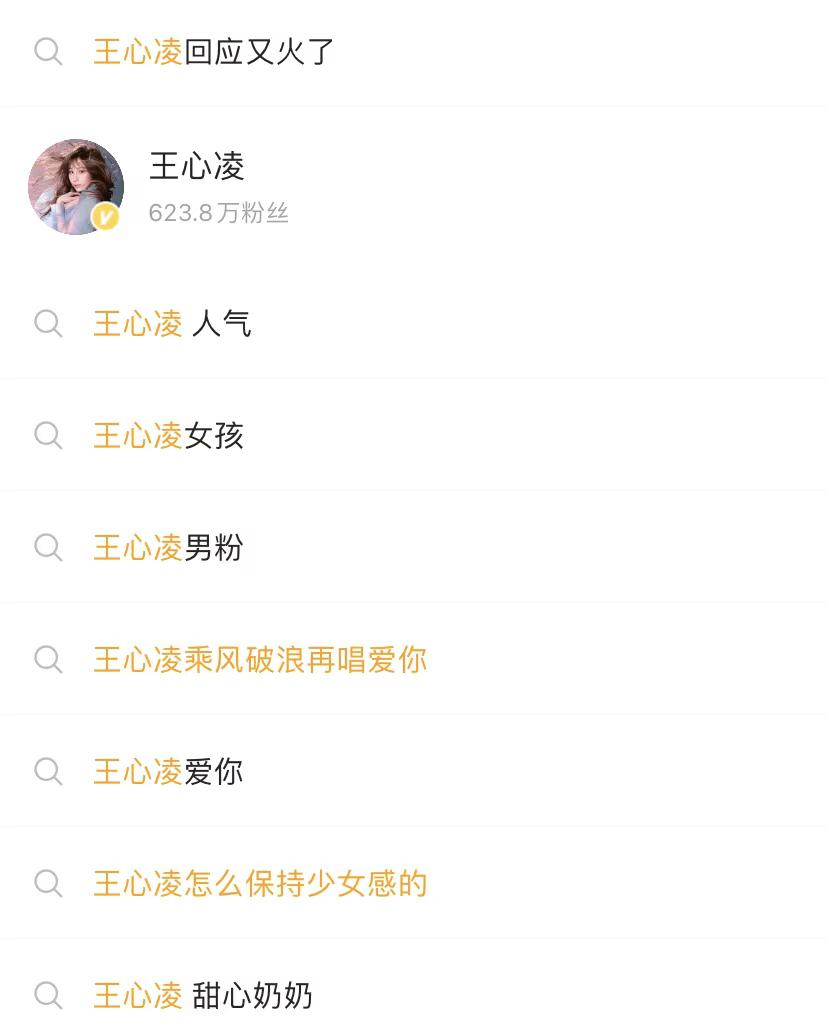Select suggestion 王心凌 人气
The image size is (828, 1029).
(172, 323)
